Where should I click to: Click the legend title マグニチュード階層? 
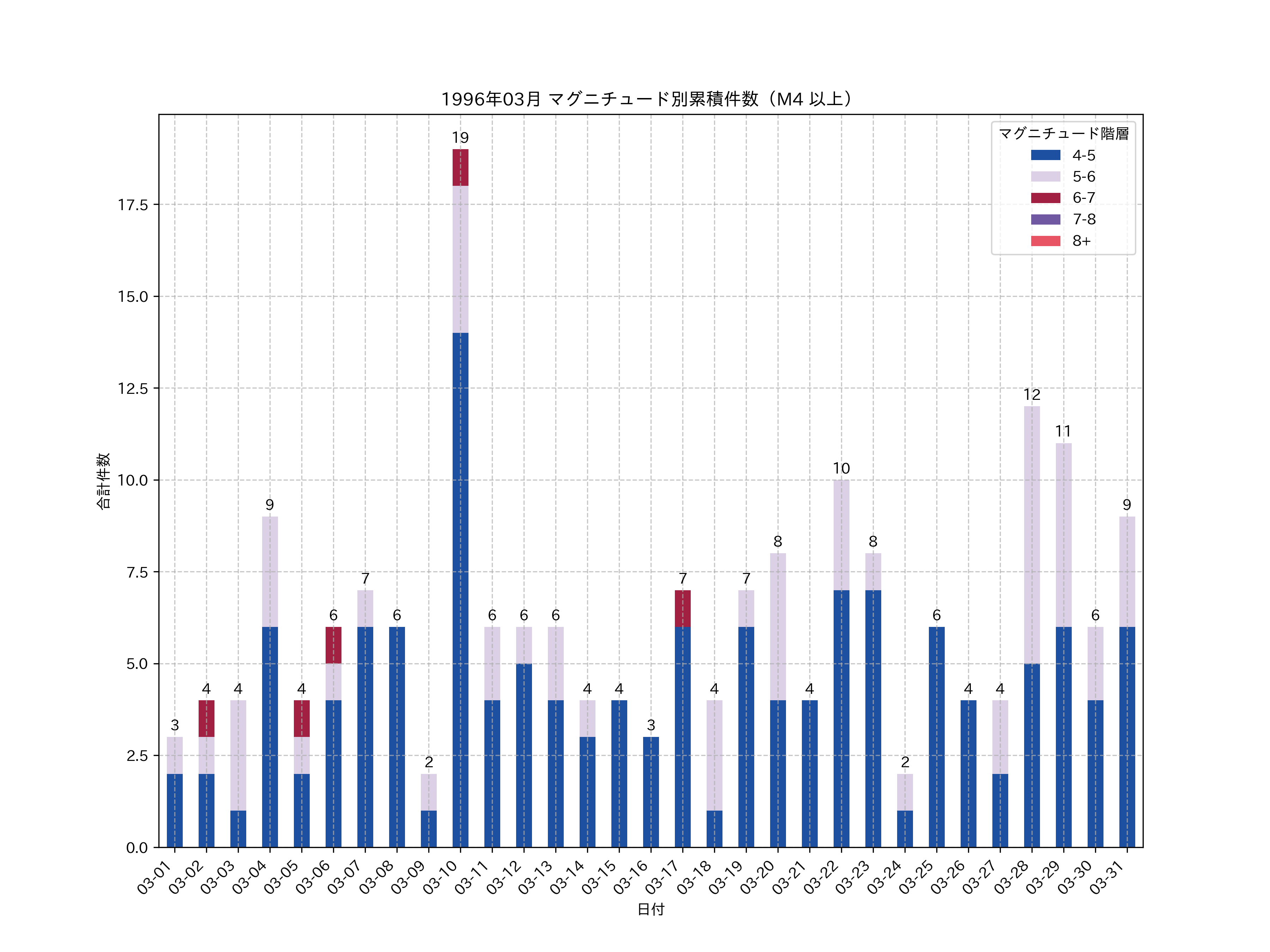point(1063,134)
